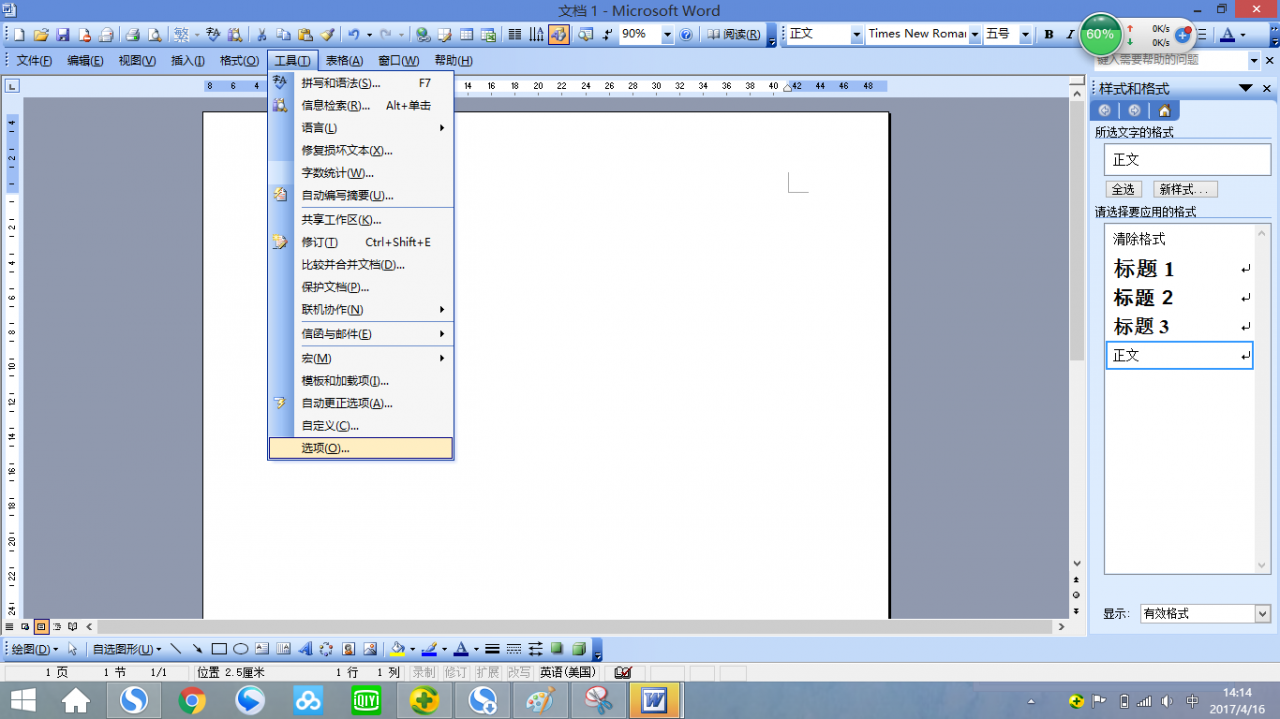Select 选项(O)... from the Tools menu
The image size is (1280, 719).
pyautogui.click(x=361, y=448)
